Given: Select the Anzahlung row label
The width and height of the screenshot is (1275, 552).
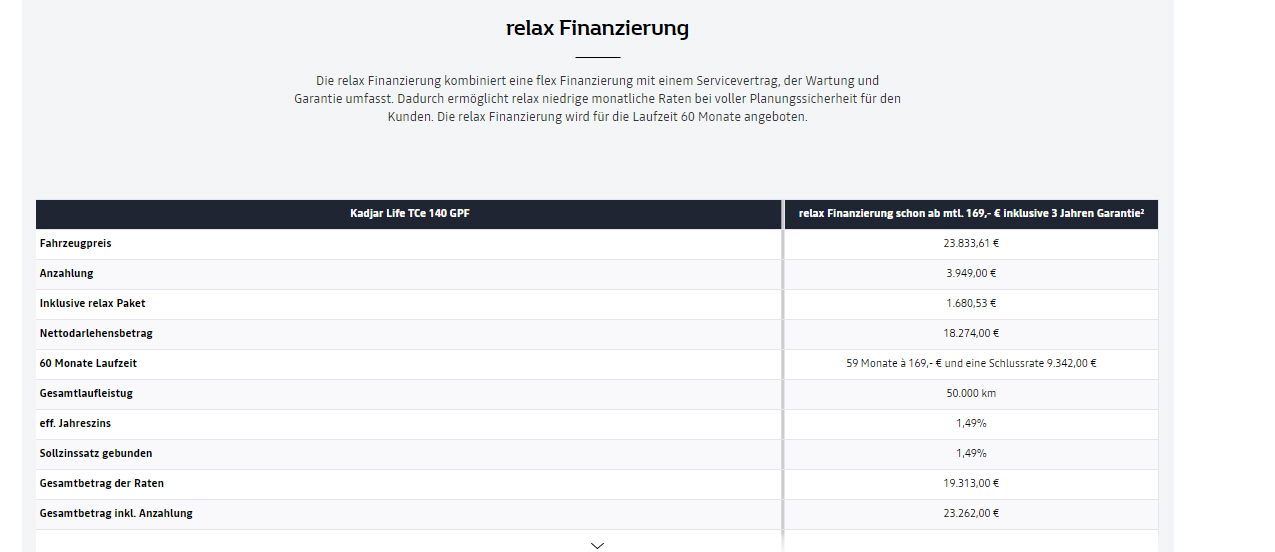Looking at the screenshot, I should tap(66, 273).
